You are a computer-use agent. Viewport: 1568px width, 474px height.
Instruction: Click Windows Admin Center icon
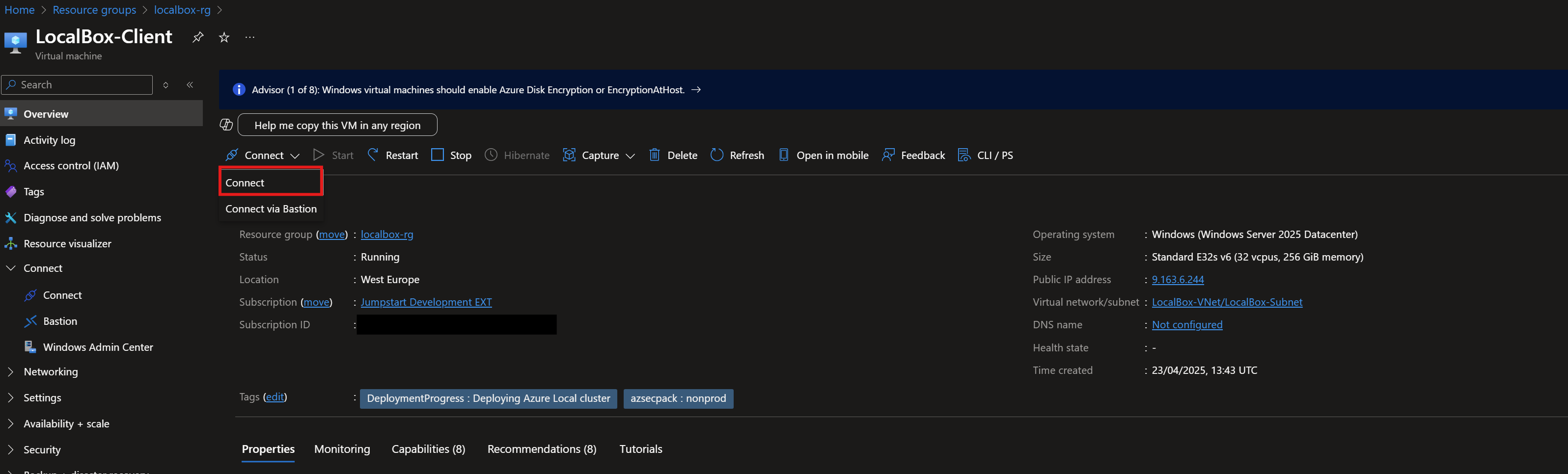coord(30,347)
